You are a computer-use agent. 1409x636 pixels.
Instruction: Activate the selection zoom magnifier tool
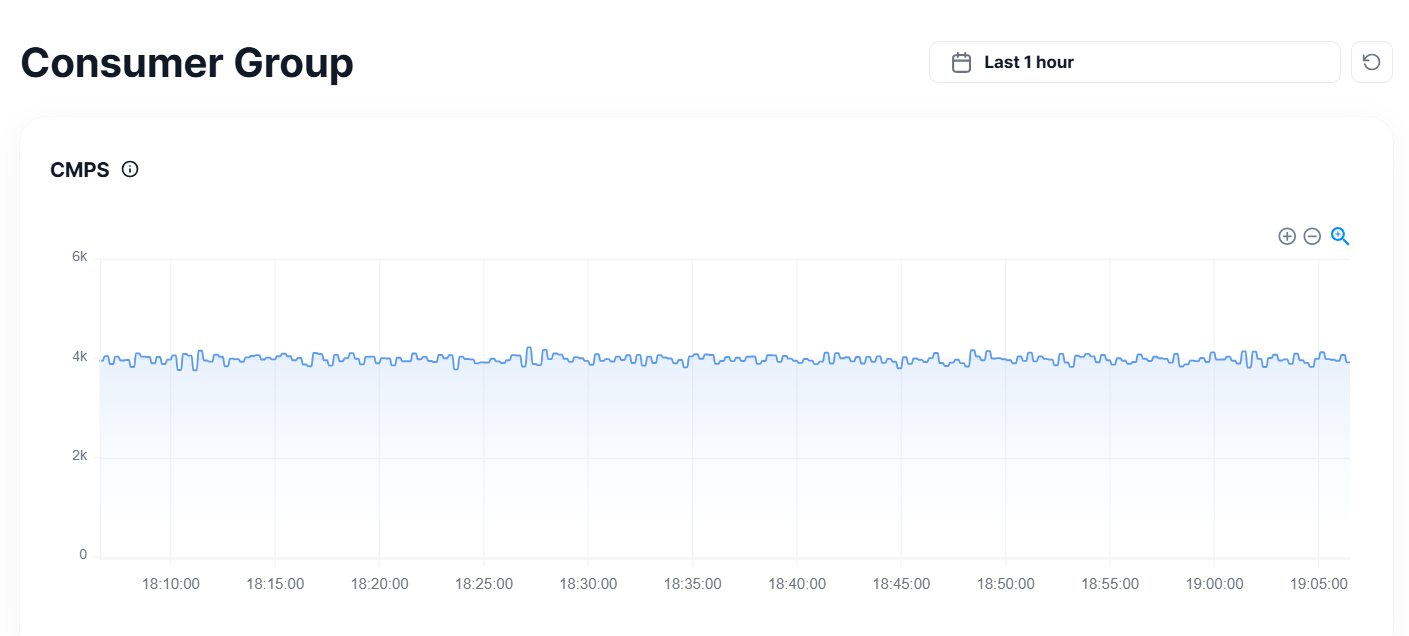click(x=1340, y=236)
